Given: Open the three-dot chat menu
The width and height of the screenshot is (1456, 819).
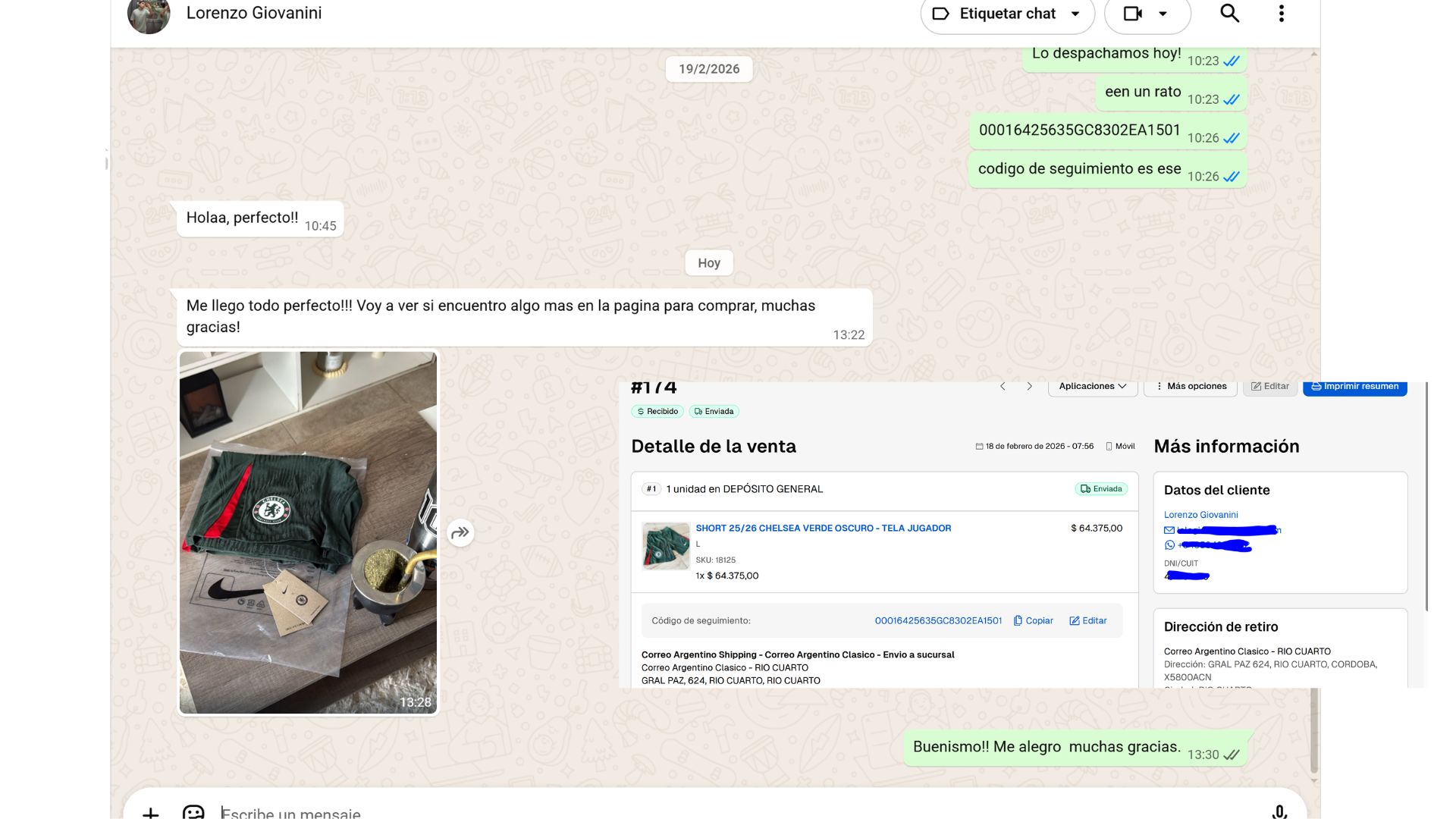Looking at the screenshot, I should [1281, 14].
